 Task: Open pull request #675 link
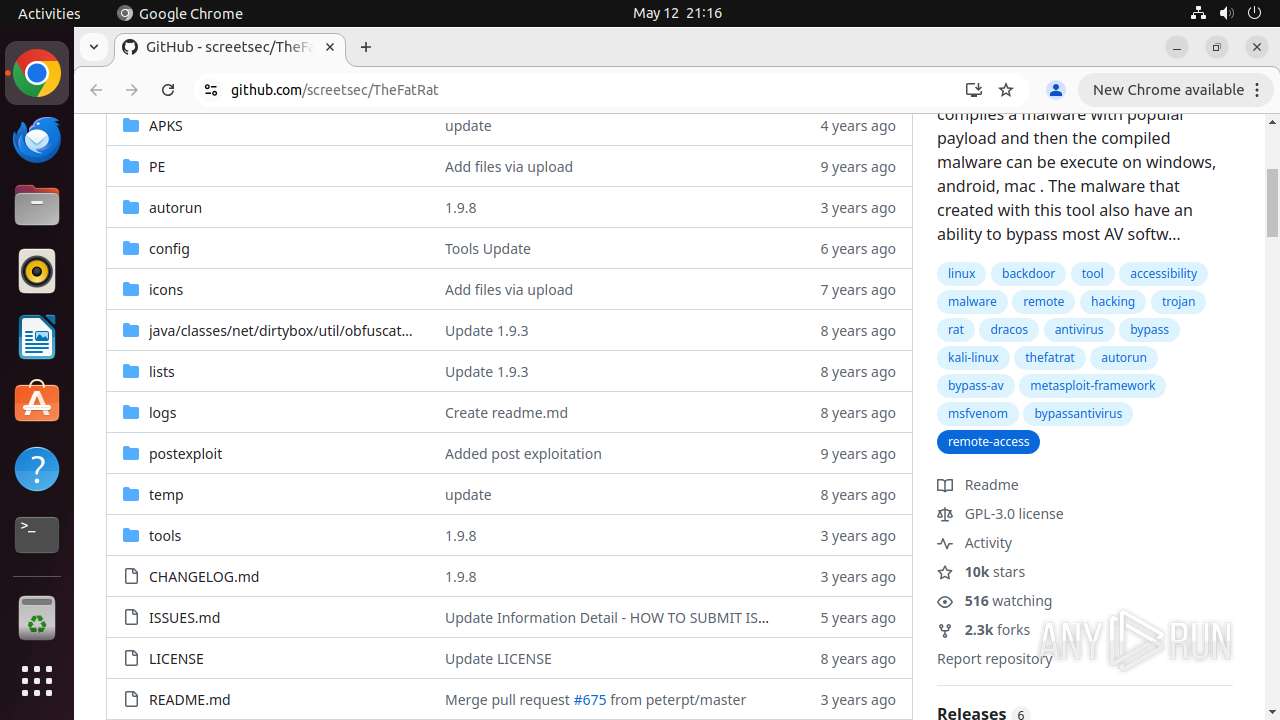pos(590,699)
